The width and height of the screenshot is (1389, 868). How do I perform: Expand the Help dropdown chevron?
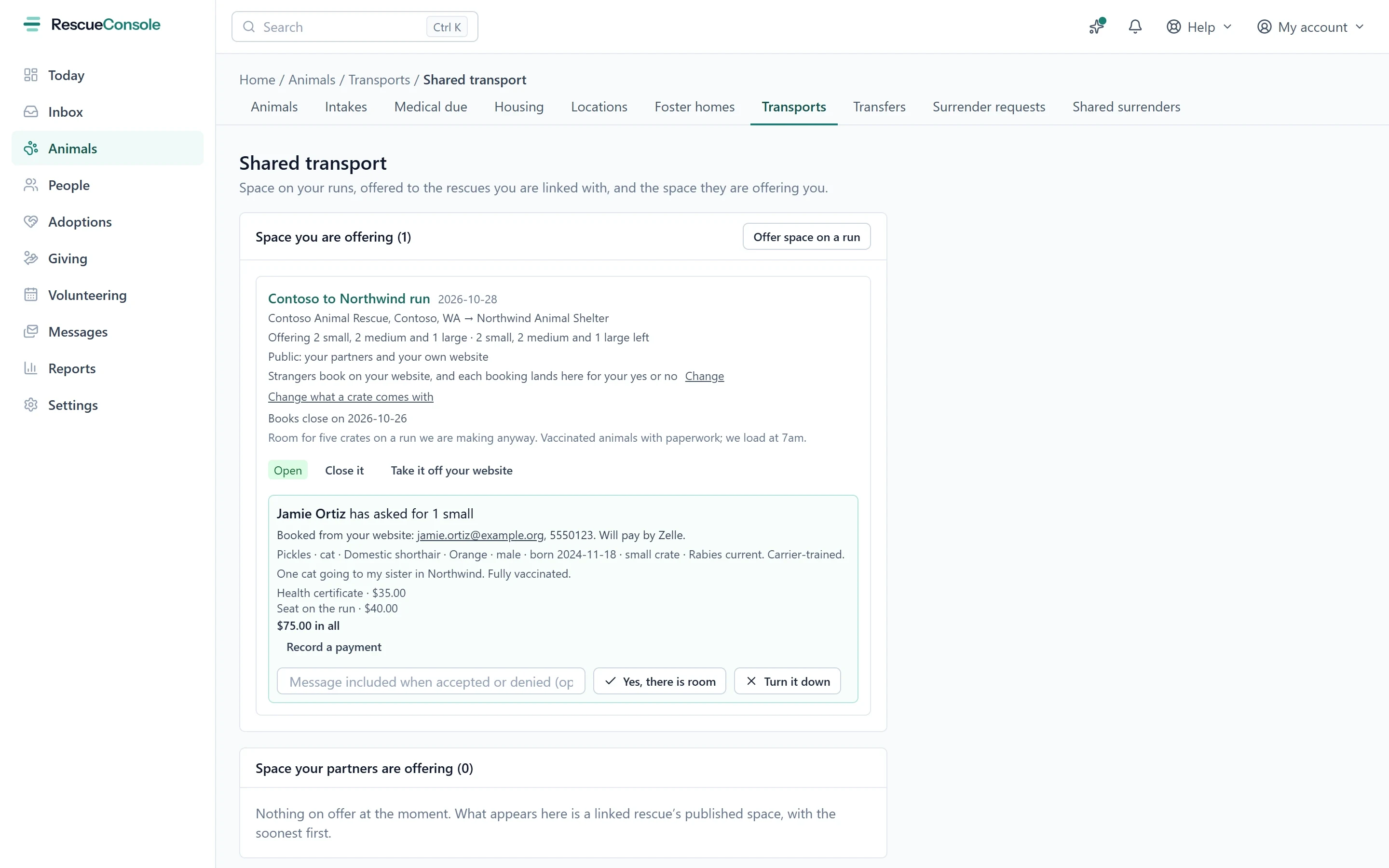coord(1228,27)
